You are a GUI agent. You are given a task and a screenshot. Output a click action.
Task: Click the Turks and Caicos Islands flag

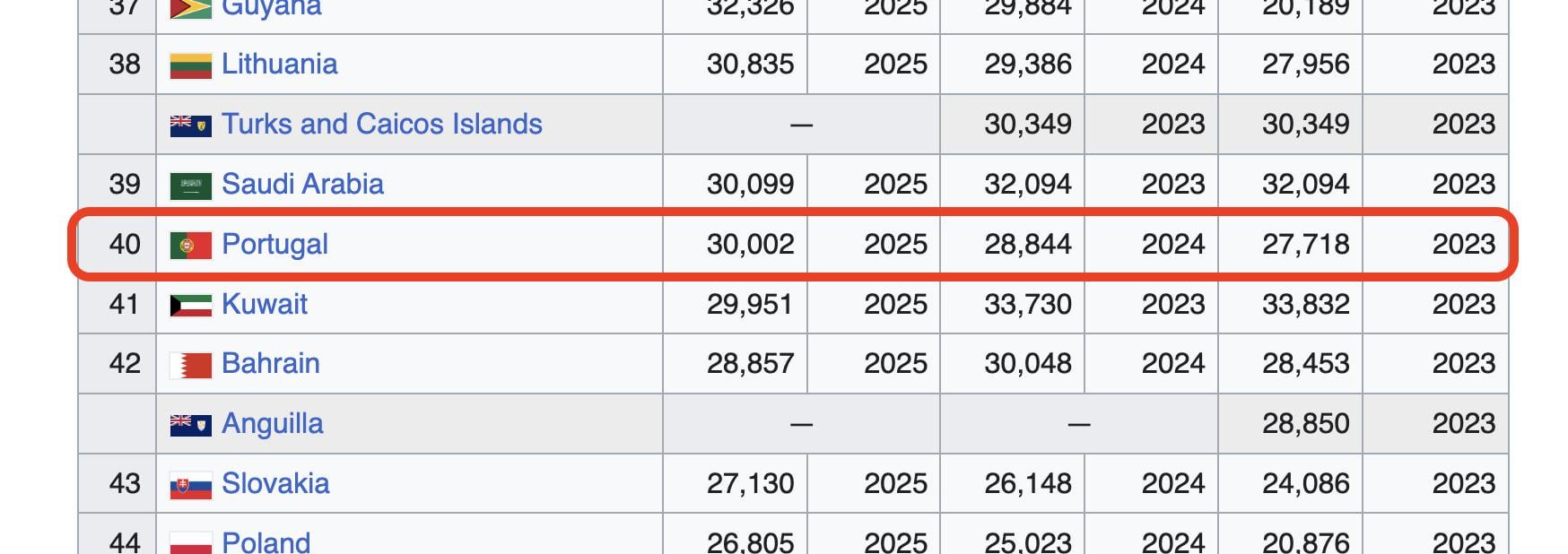point(190,126)
